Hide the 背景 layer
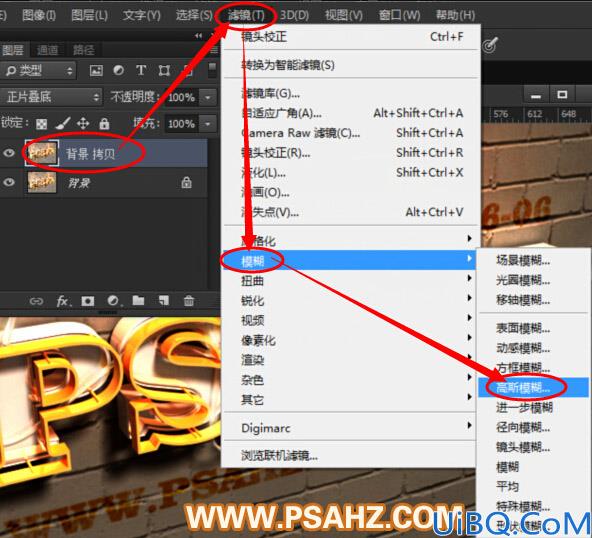This screenshot has width=592, height=538. click(x=9, y=182)
